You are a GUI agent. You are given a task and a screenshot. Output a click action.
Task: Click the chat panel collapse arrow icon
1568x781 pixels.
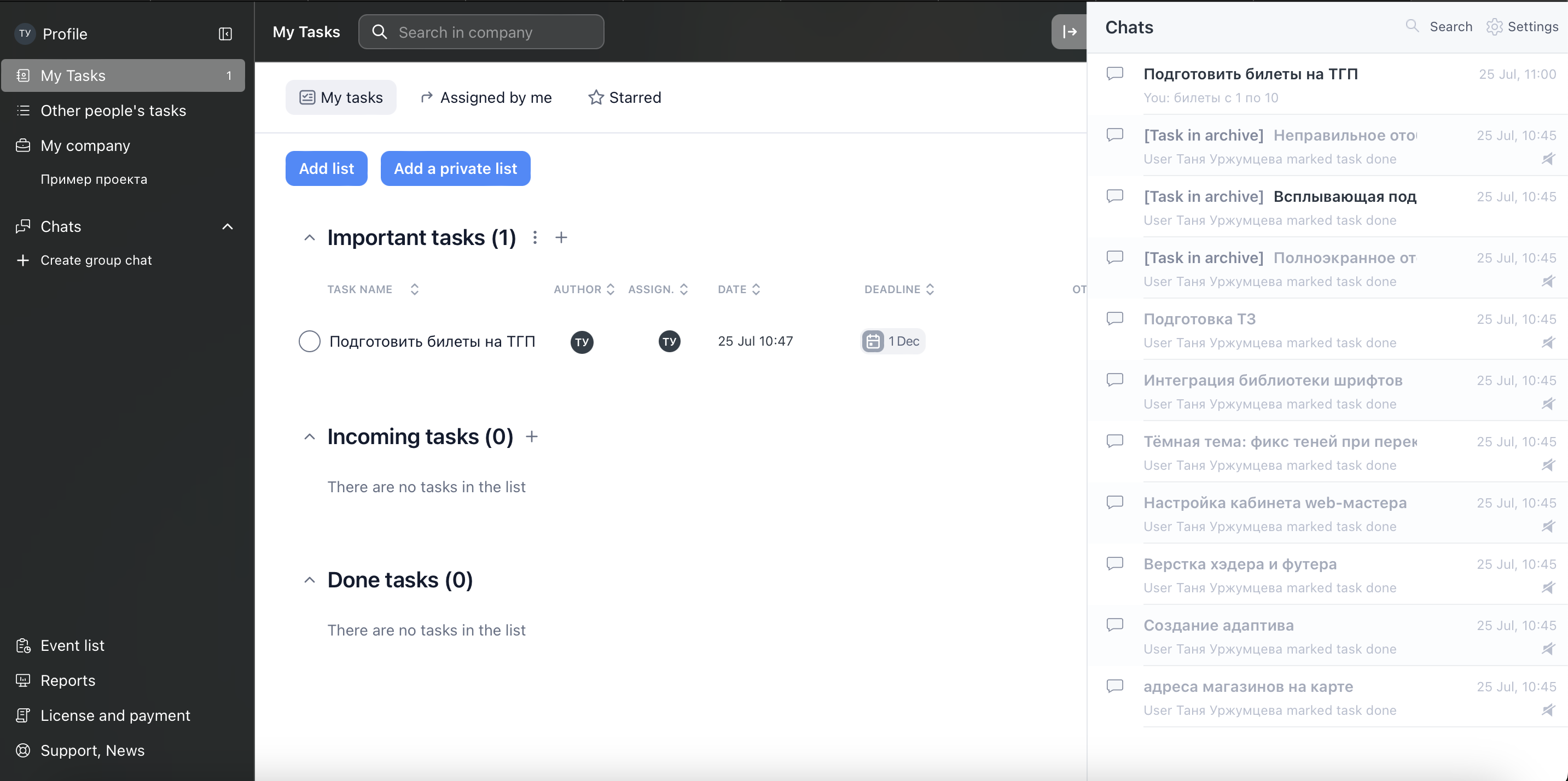pyautogui.click(x=1070, y=32)
